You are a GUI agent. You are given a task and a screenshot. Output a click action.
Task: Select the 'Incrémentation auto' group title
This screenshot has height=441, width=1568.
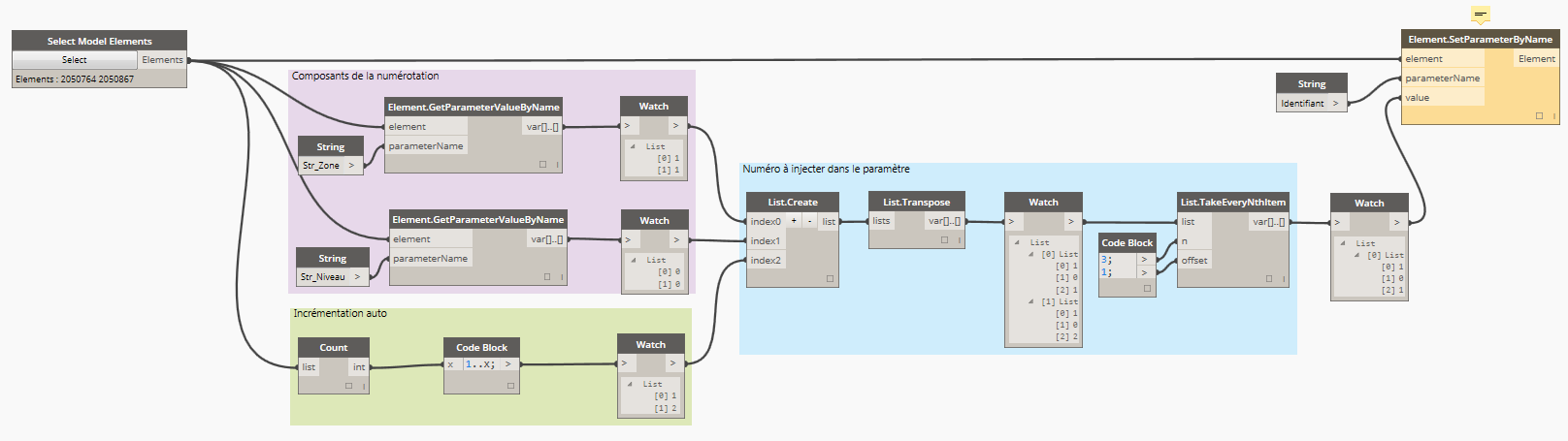pyautogui.click(x=340, y=313)
